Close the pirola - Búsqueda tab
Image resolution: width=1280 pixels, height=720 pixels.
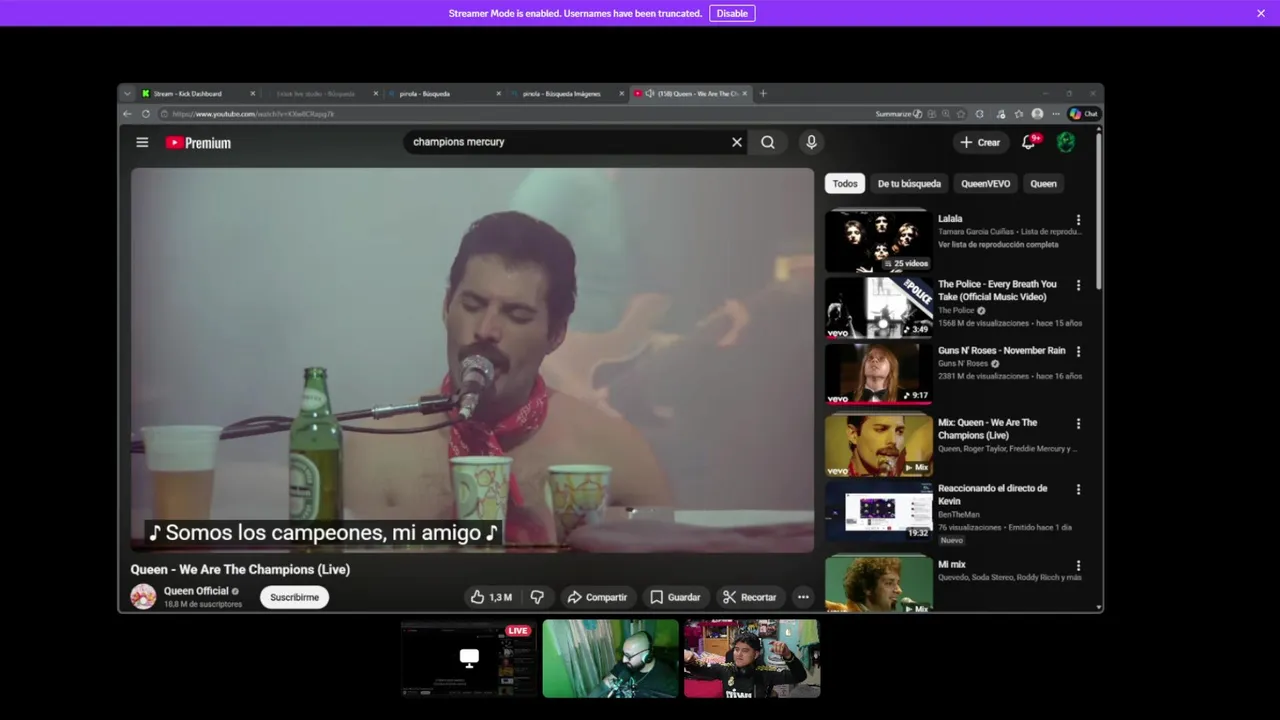pos(499,94)
